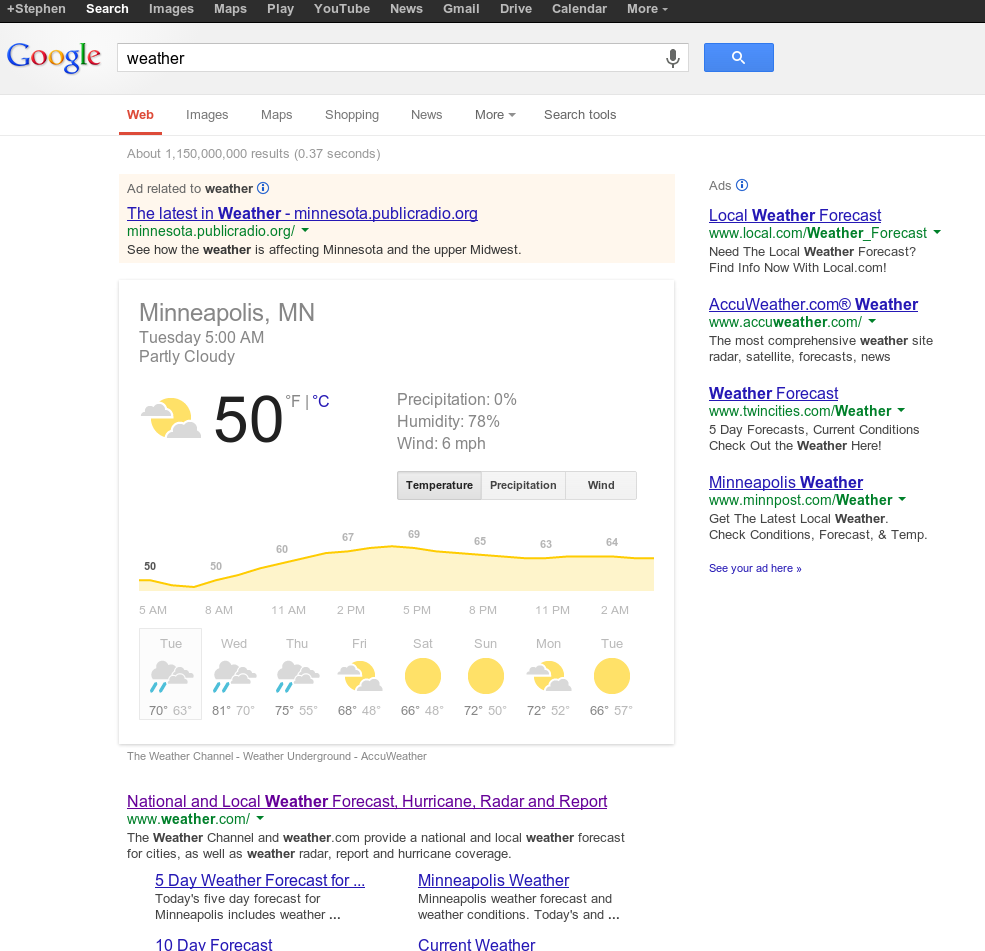The height and width of the screenshot is (951, 985).
Task: Open National and Local Weather Forecast result
Action: tap(367, 802)
